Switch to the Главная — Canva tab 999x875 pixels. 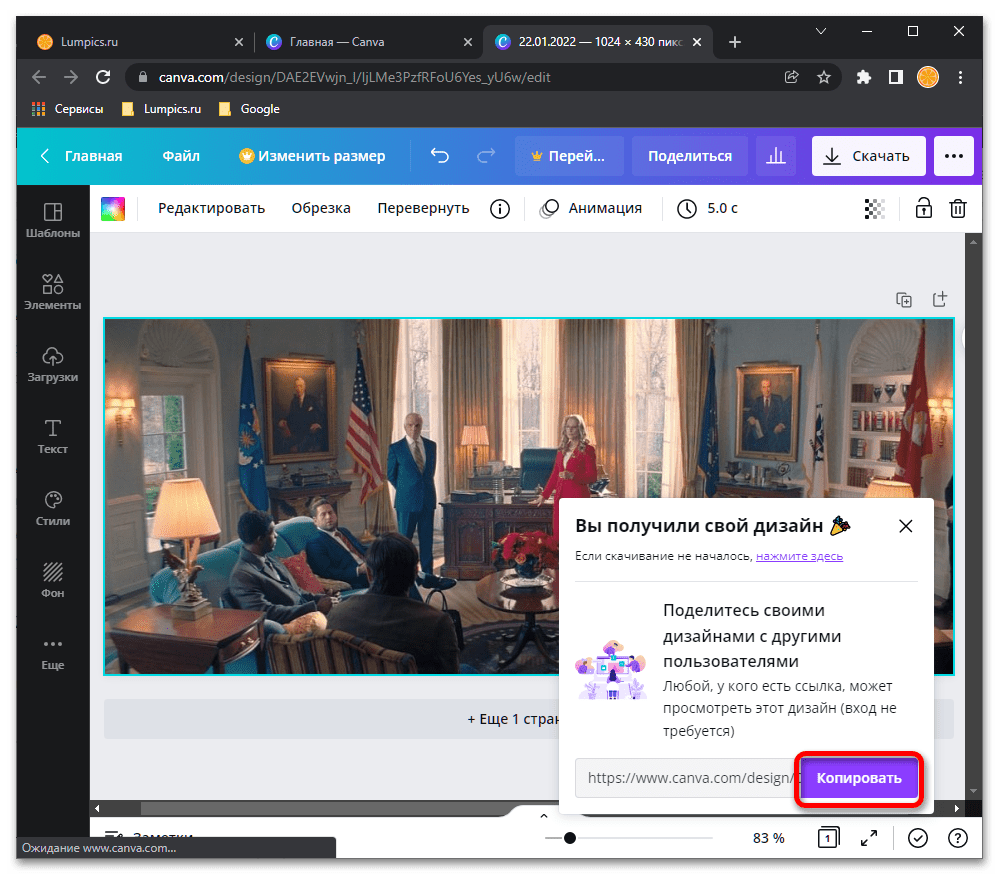[368, 42]
